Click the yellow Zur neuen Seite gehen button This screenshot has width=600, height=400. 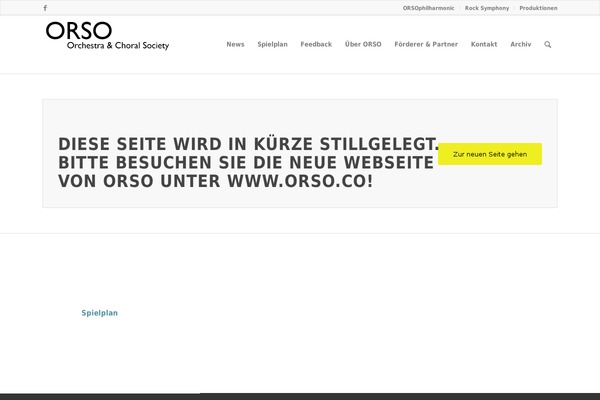[490, 154]
